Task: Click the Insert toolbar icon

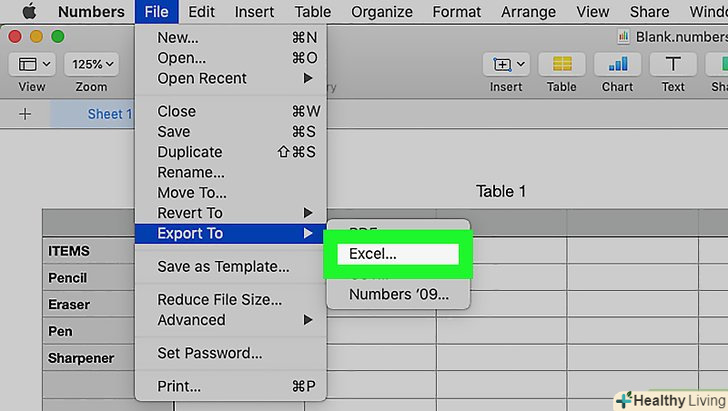Action: click(x=506, y=65)
